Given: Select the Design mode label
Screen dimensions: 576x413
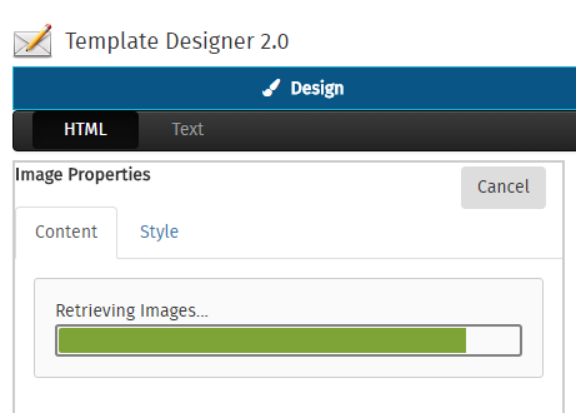Looking at the screenshot, I should click(317, 88).
